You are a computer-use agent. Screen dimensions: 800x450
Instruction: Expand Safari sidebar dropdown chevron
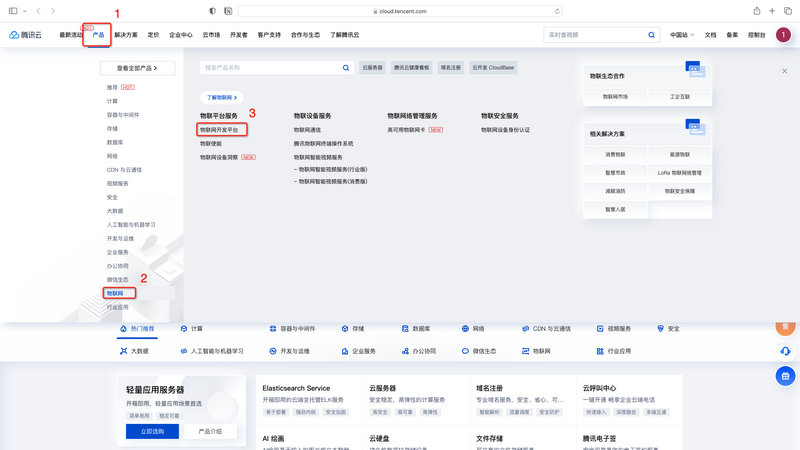pyautogui.click(x=24, y=11)
